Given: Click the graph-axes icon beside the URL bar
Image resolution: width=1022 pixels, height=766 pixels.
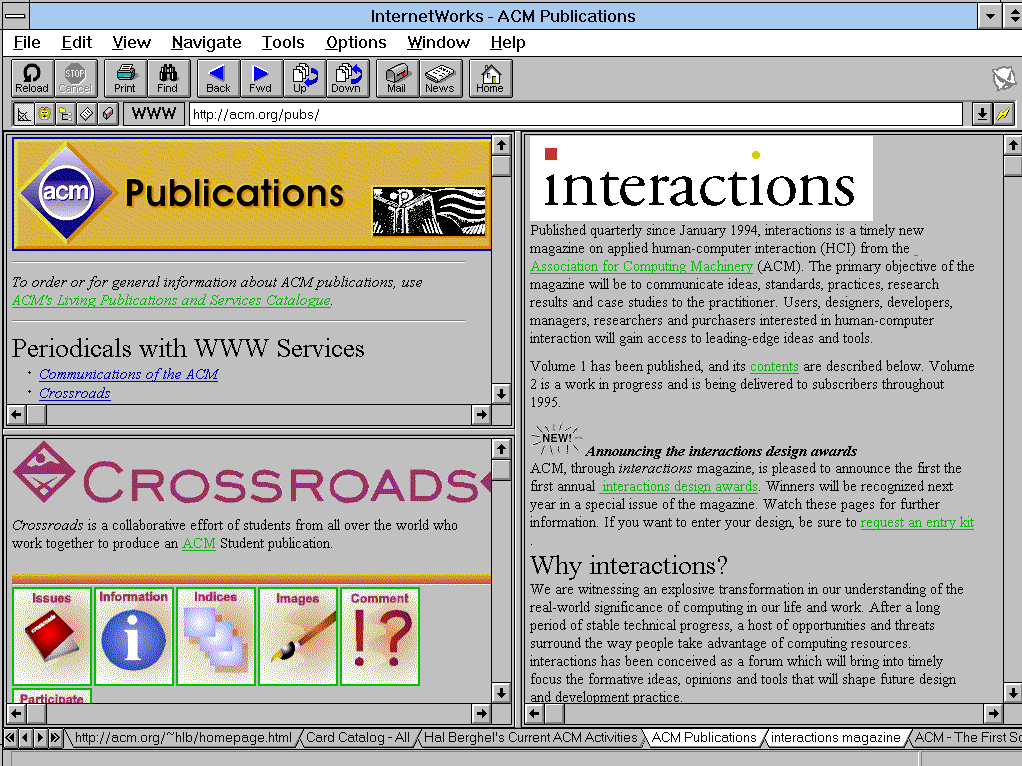Looking at the screenshot, I should 23,115.
